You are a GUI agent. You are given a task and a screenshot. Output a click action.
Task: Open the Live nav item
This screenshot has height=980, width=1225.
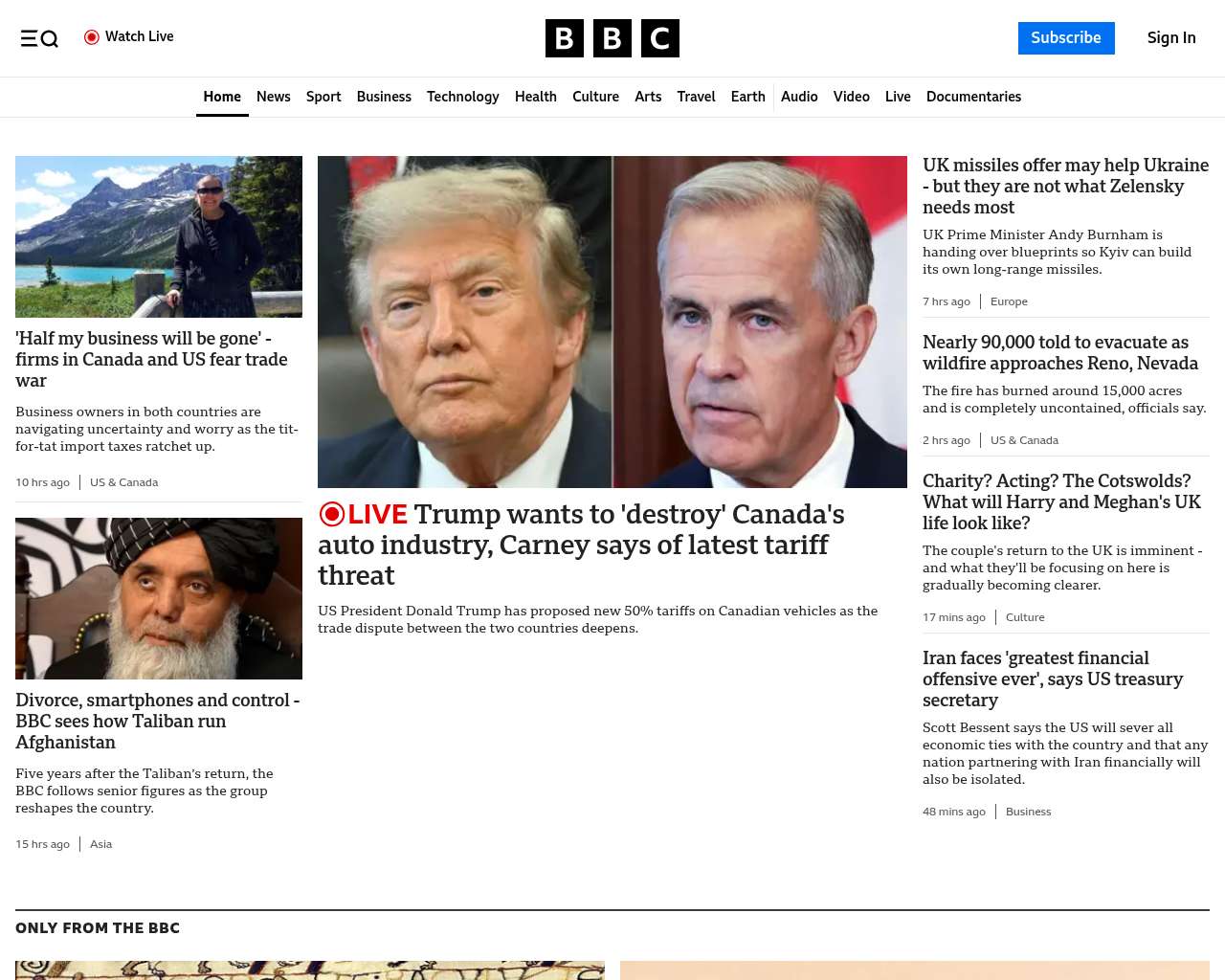[x=898, y=97]
